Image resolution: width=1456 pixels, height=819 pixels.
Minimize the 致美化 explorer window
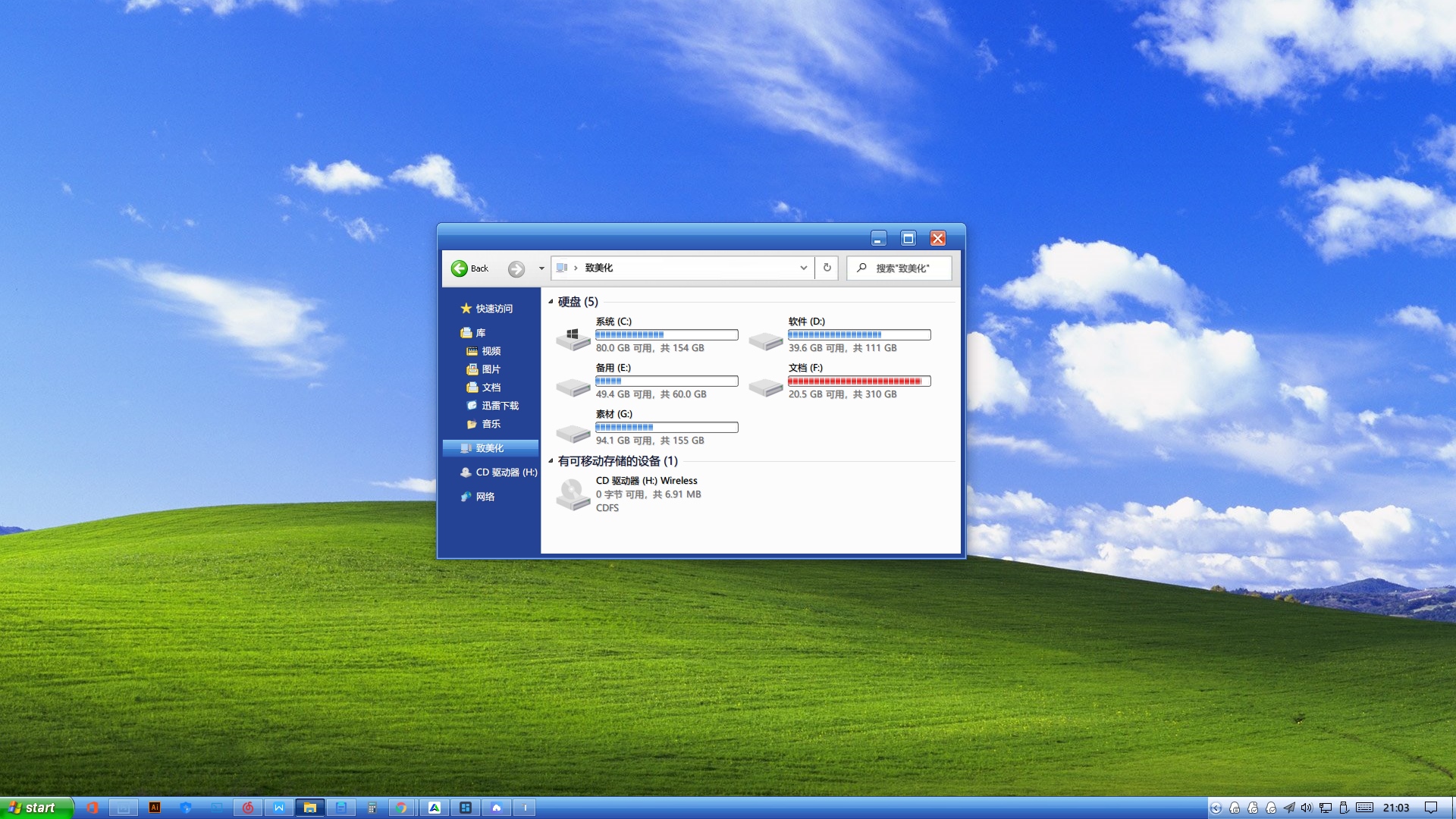point(878,238)
